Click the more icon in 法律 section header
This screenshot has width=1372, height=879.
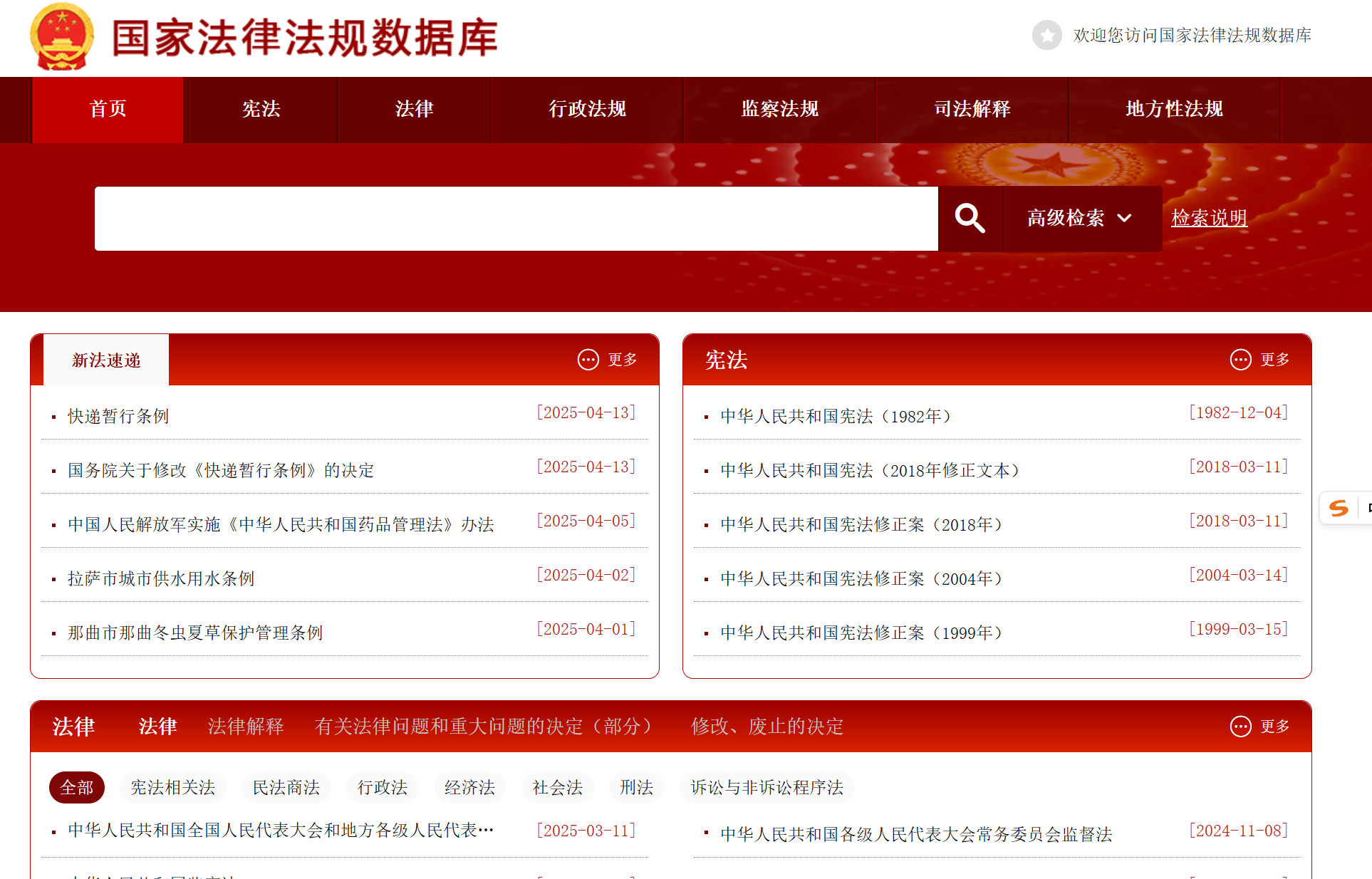click(x=1240, y=727)
